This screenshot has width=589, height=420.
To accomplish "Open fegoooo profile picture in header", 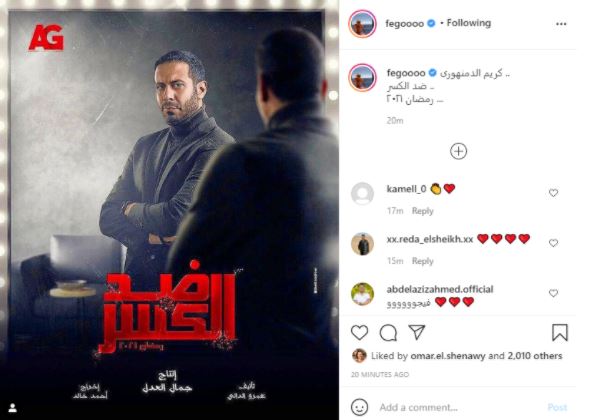I will point(362,24).
